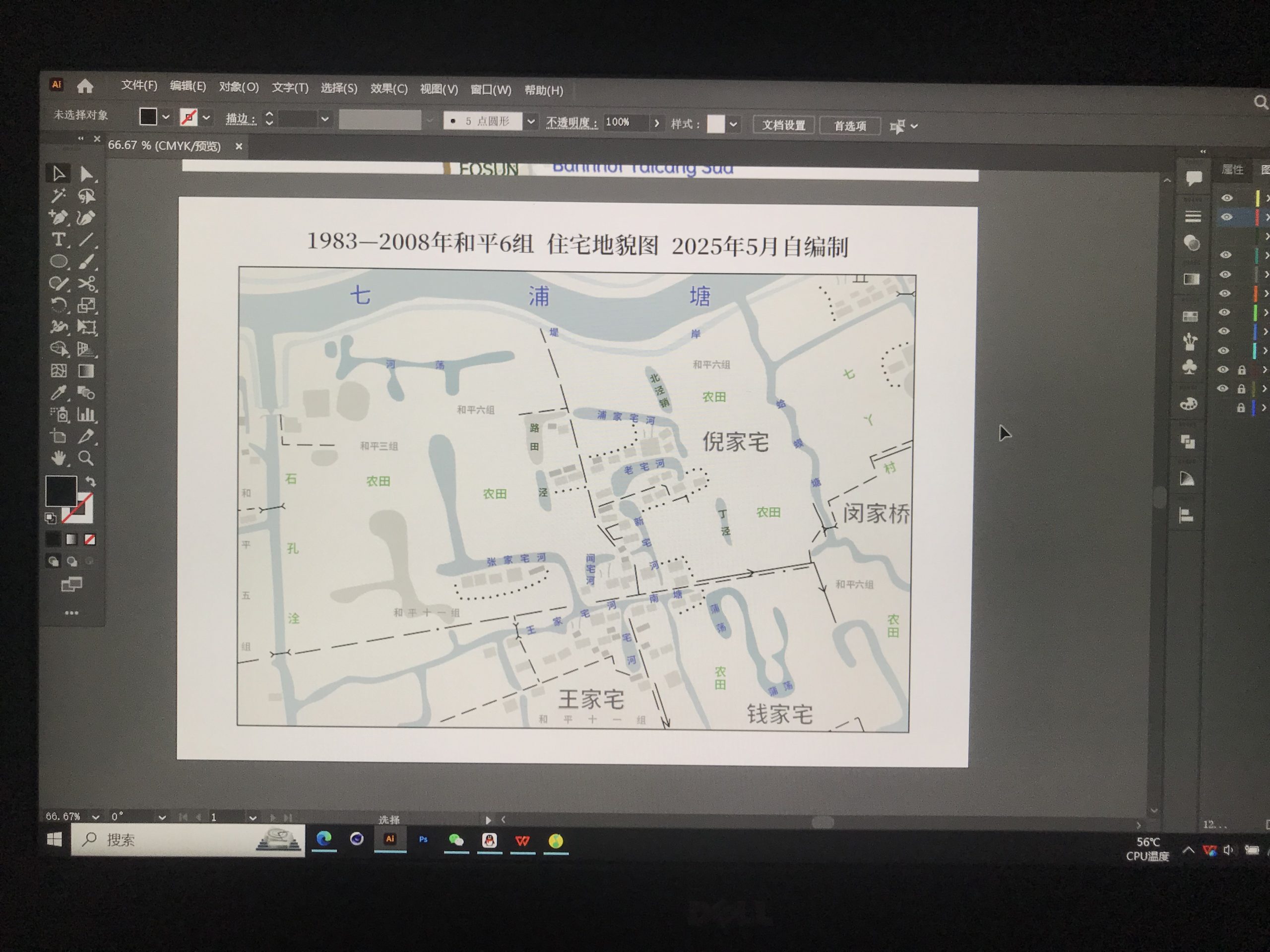Viewport: 1270px width, 952px height.
Task: Open the 效果(C) menu
Action: 389,88
